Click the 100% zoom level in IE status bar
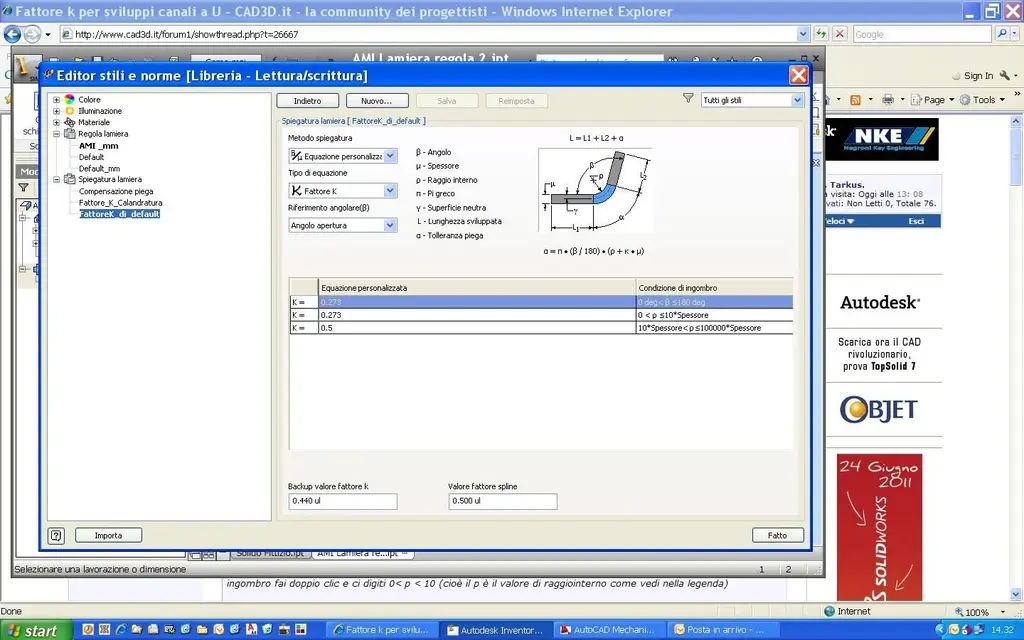The height and width of the screenshot is (640, 1024). [x=977, y=612]
